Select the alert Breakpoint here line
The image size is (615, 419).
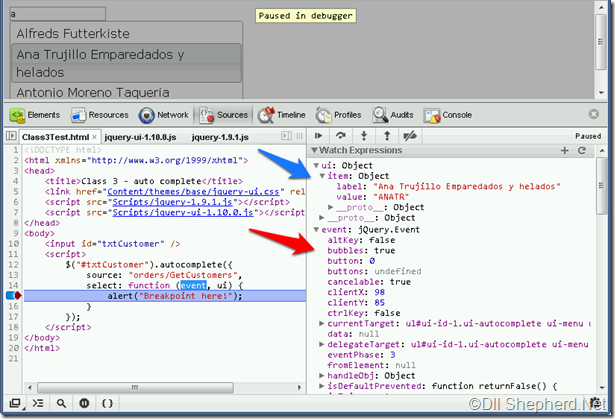click(x=165, y=296)
